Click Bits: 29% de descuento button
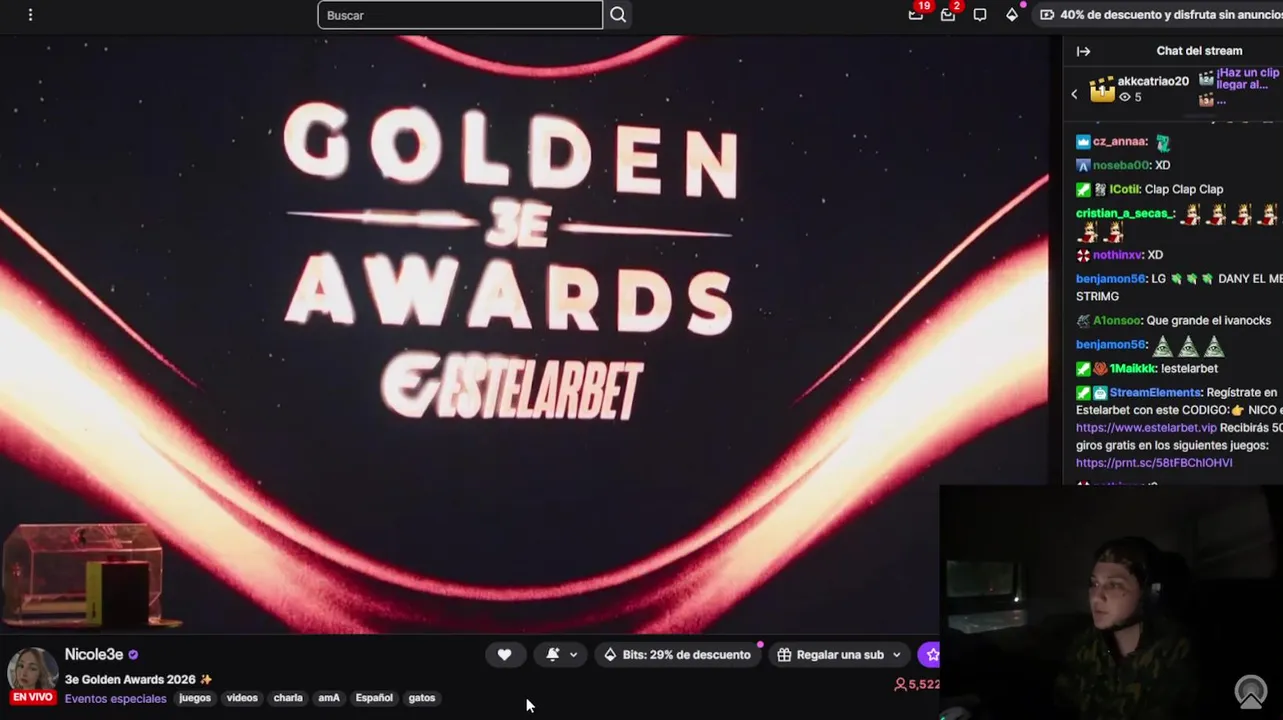This screenshot has width=1283, height=720. (x=677, y=655)
